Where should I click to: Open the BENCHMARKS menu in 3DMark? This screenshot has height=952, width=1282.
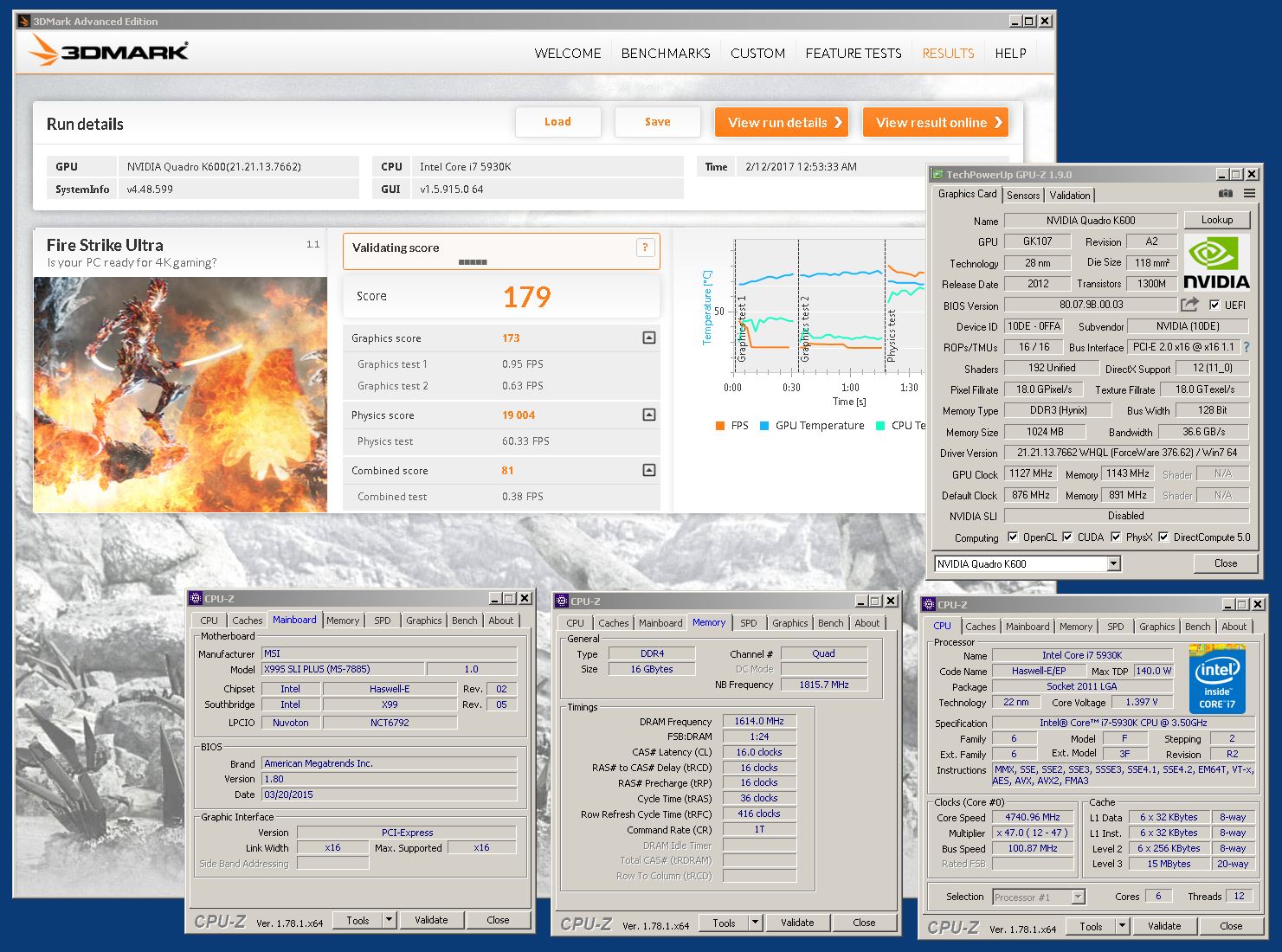pyautogui.click(x=666, y=53)
